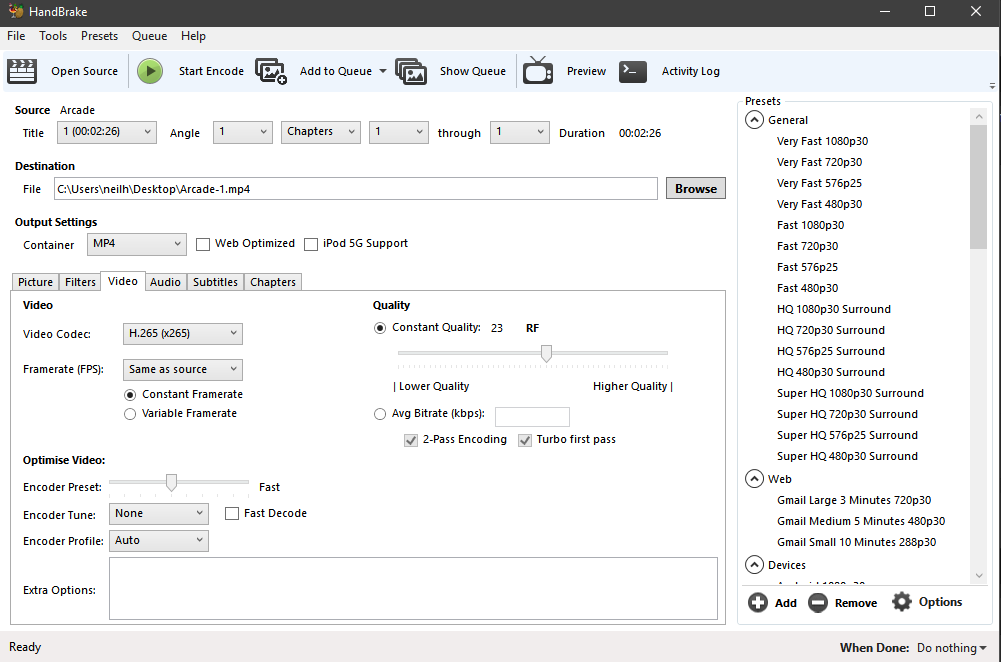
Task: Open the File menu
Action: point(16,36)
